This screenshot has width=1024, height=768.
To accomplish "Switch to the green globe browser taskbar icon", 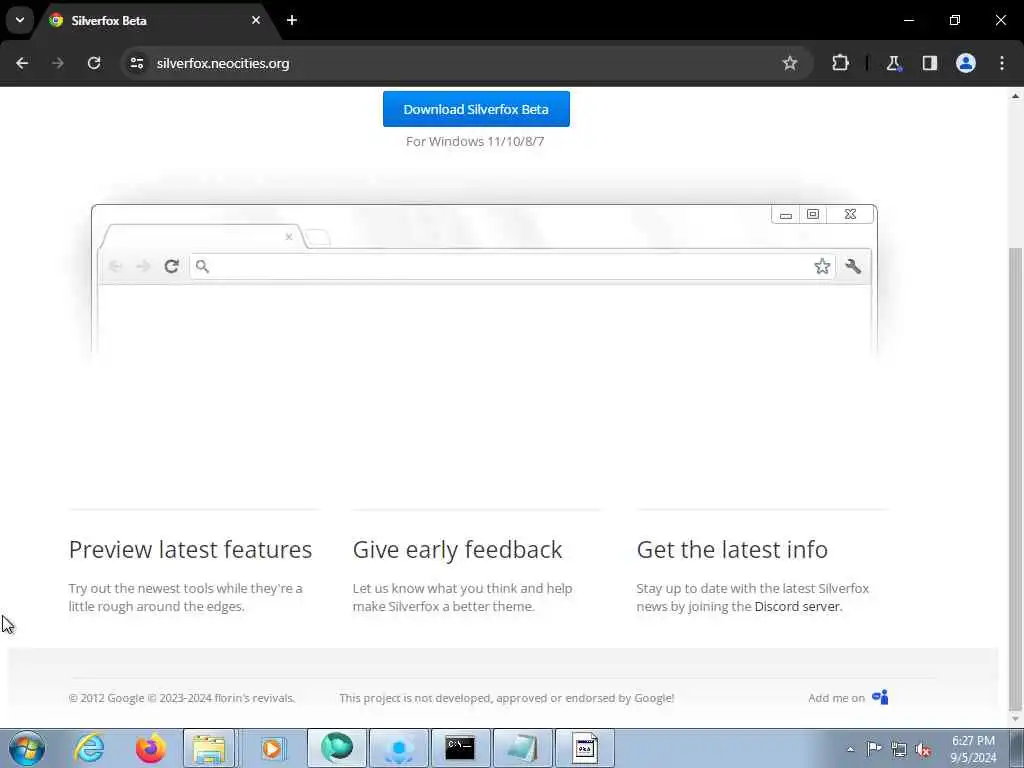I will tap(336, 748).
